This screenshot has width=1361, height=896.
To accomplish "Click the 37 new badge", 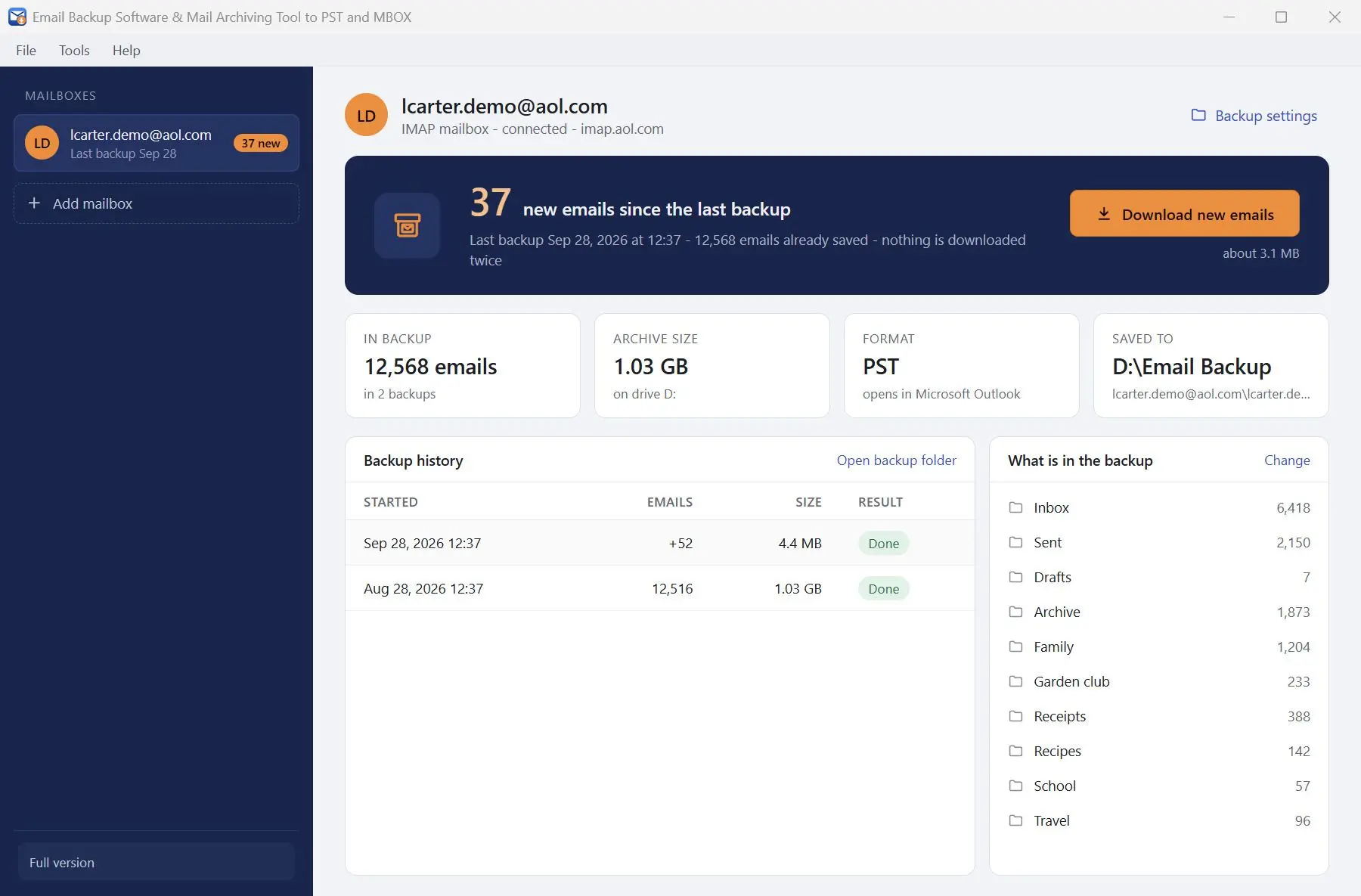I will point(261,143).
